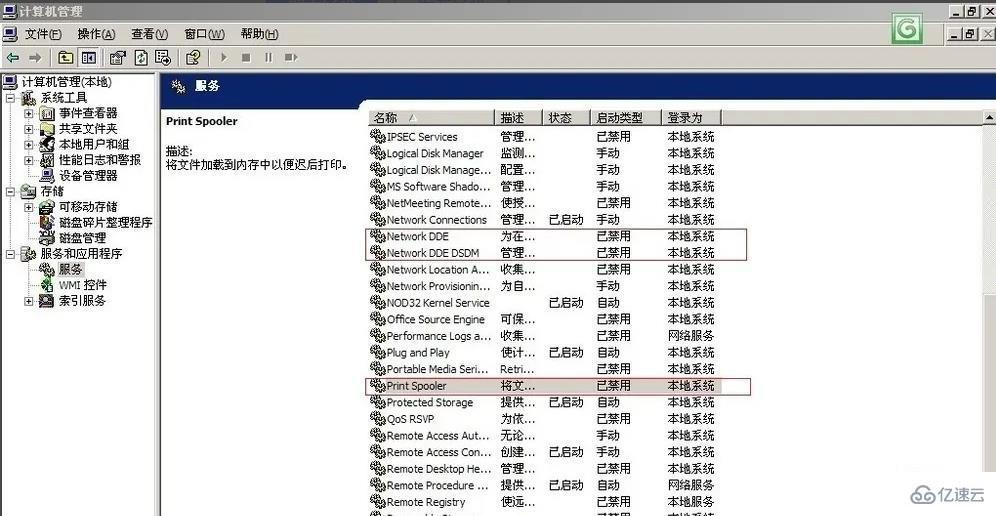Click the 索引服务 icon in tree
Viewport: 996px width, 516px height.
(x=47, y=301)
